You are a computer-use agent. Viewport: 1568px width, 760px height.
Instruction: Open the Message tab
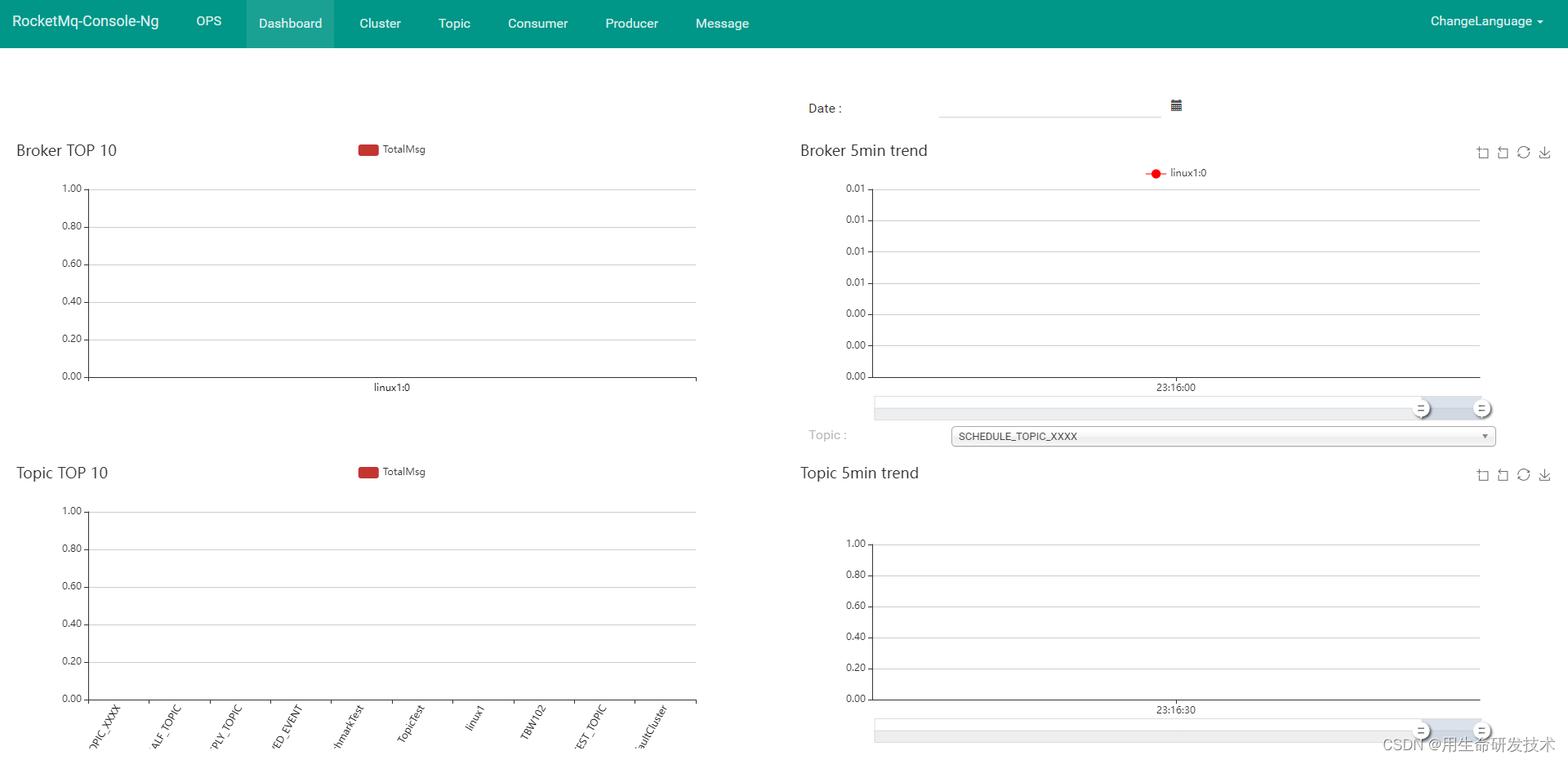pyautogui.click(x=722, y=24)
